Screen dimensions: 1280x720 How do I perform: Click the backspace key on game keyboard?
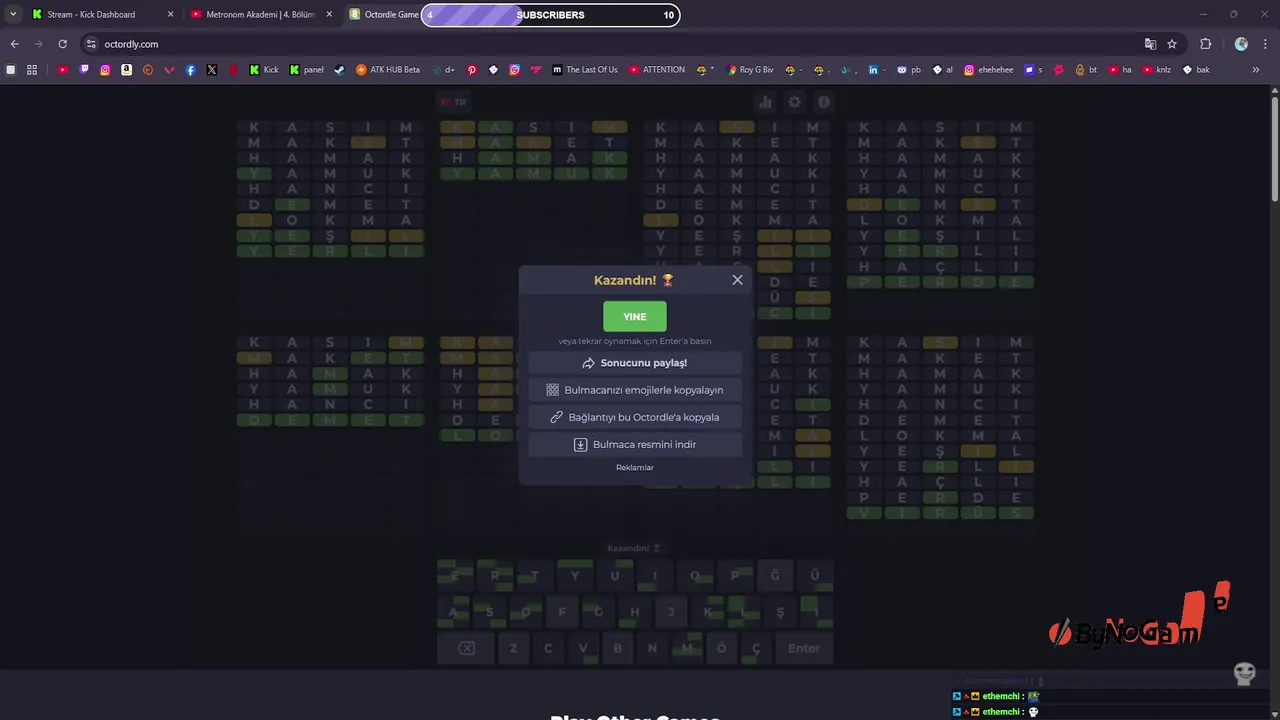[x=466, y=648]
